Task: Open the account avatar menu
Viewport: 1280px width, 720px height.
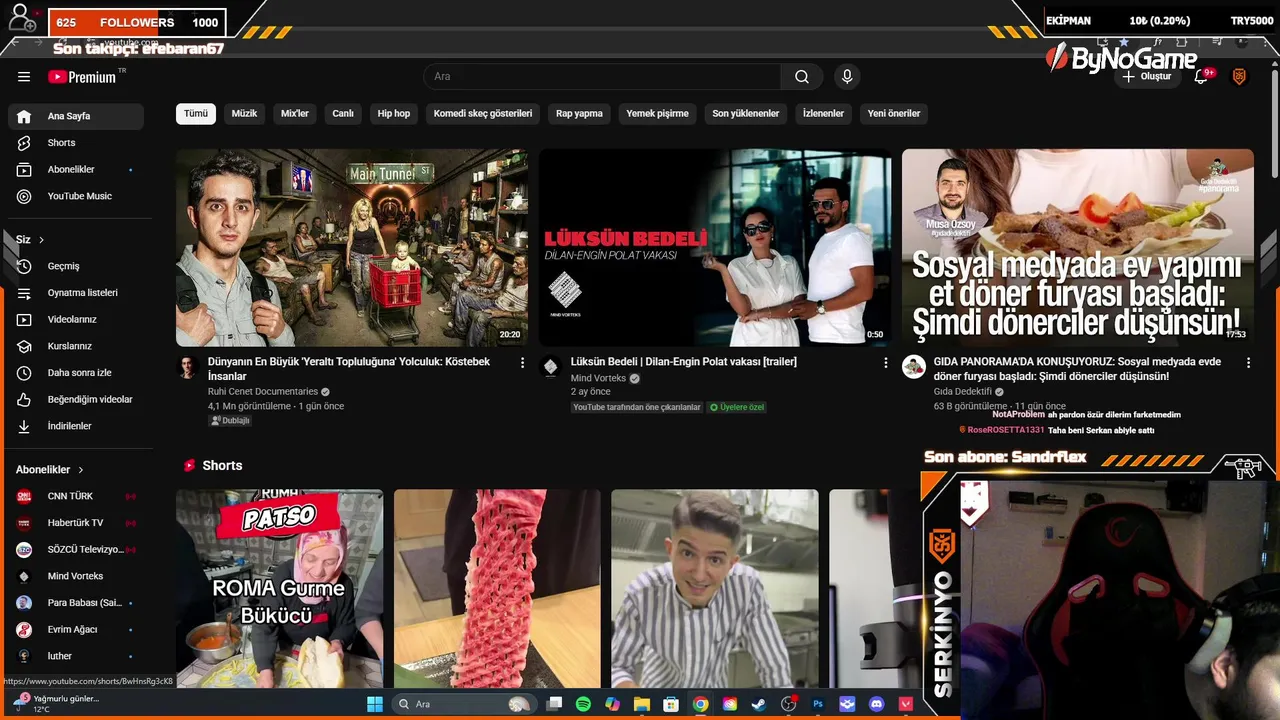Action: (1239, 77)
